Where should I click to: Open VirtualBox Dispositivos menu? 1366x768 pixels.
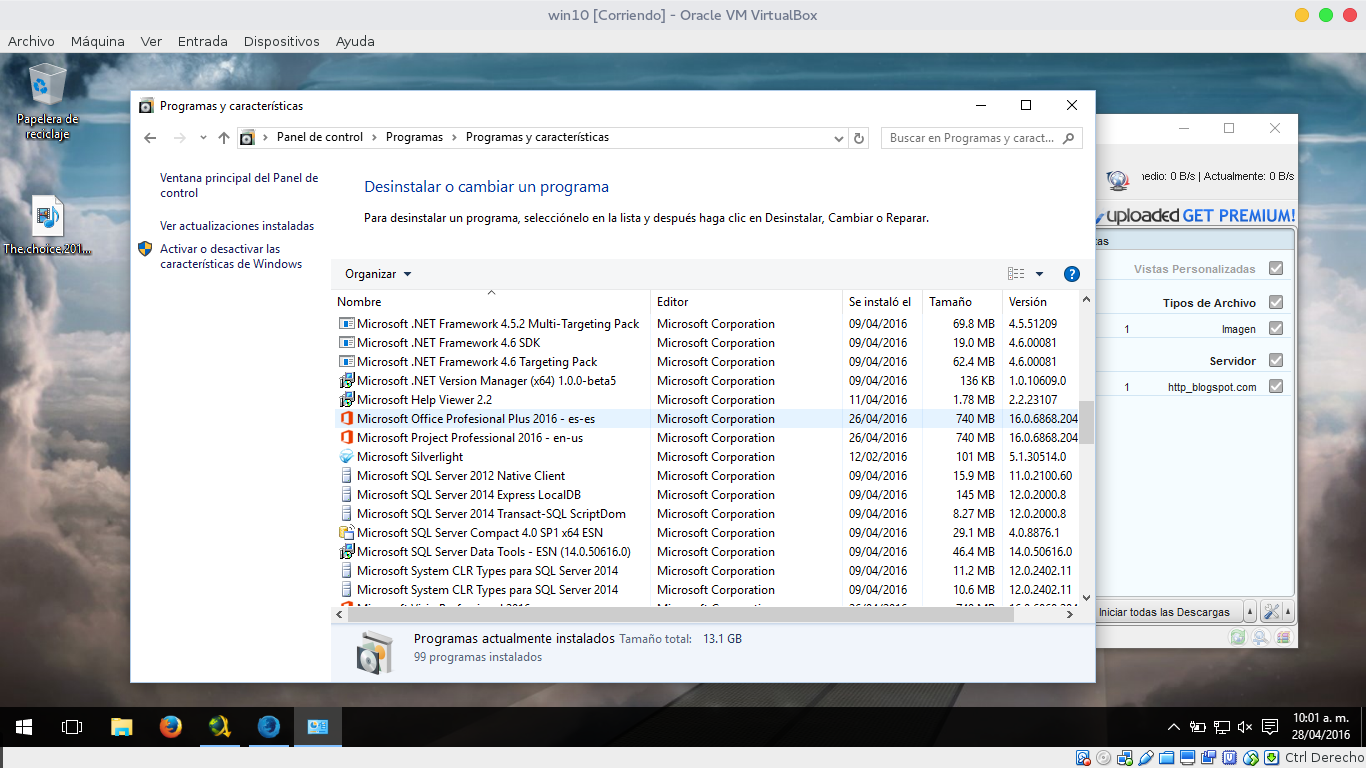click(x=282, y=41)
